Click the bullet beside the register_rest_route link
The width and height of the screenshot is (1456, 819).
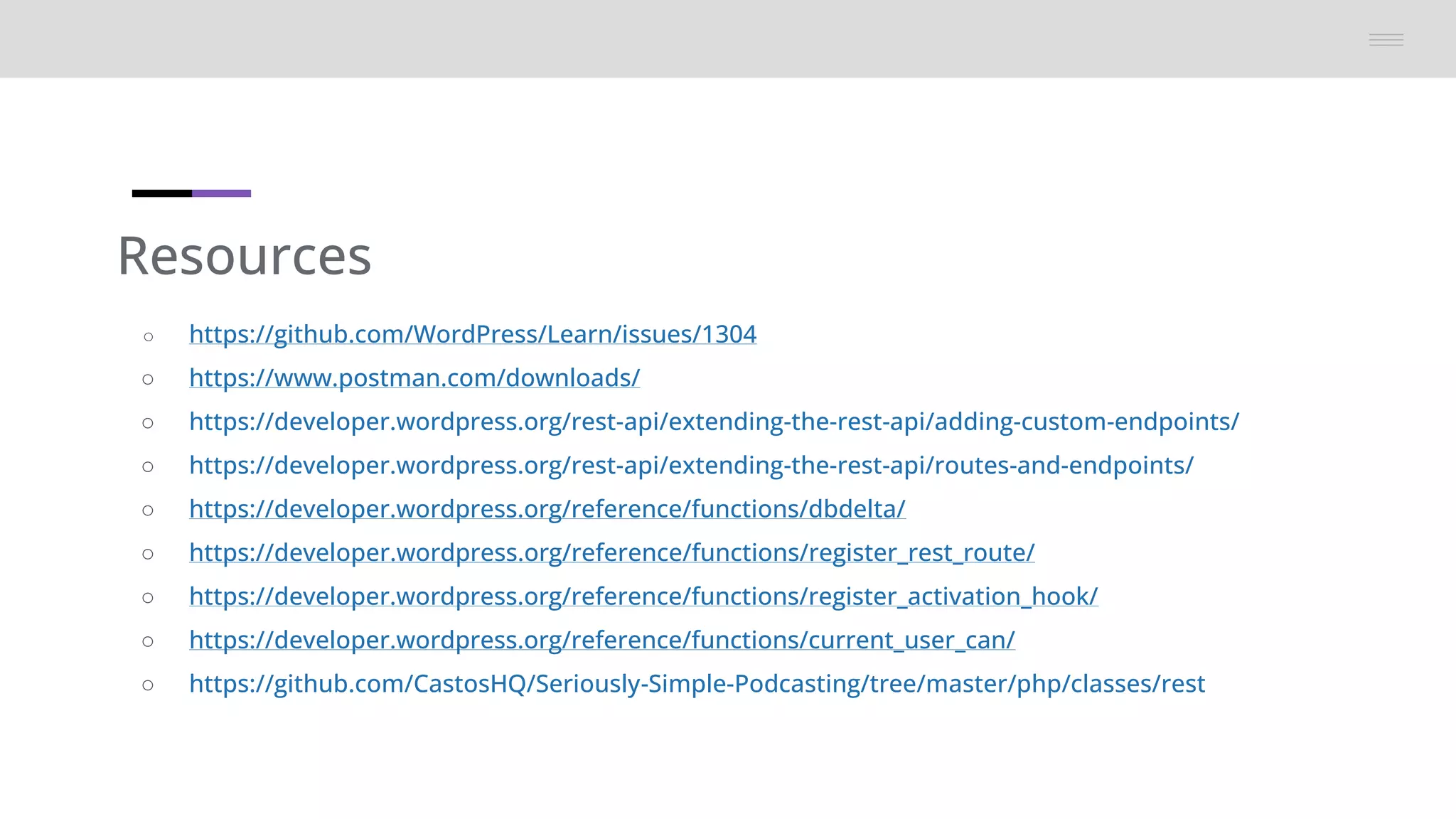pos(148,555)
